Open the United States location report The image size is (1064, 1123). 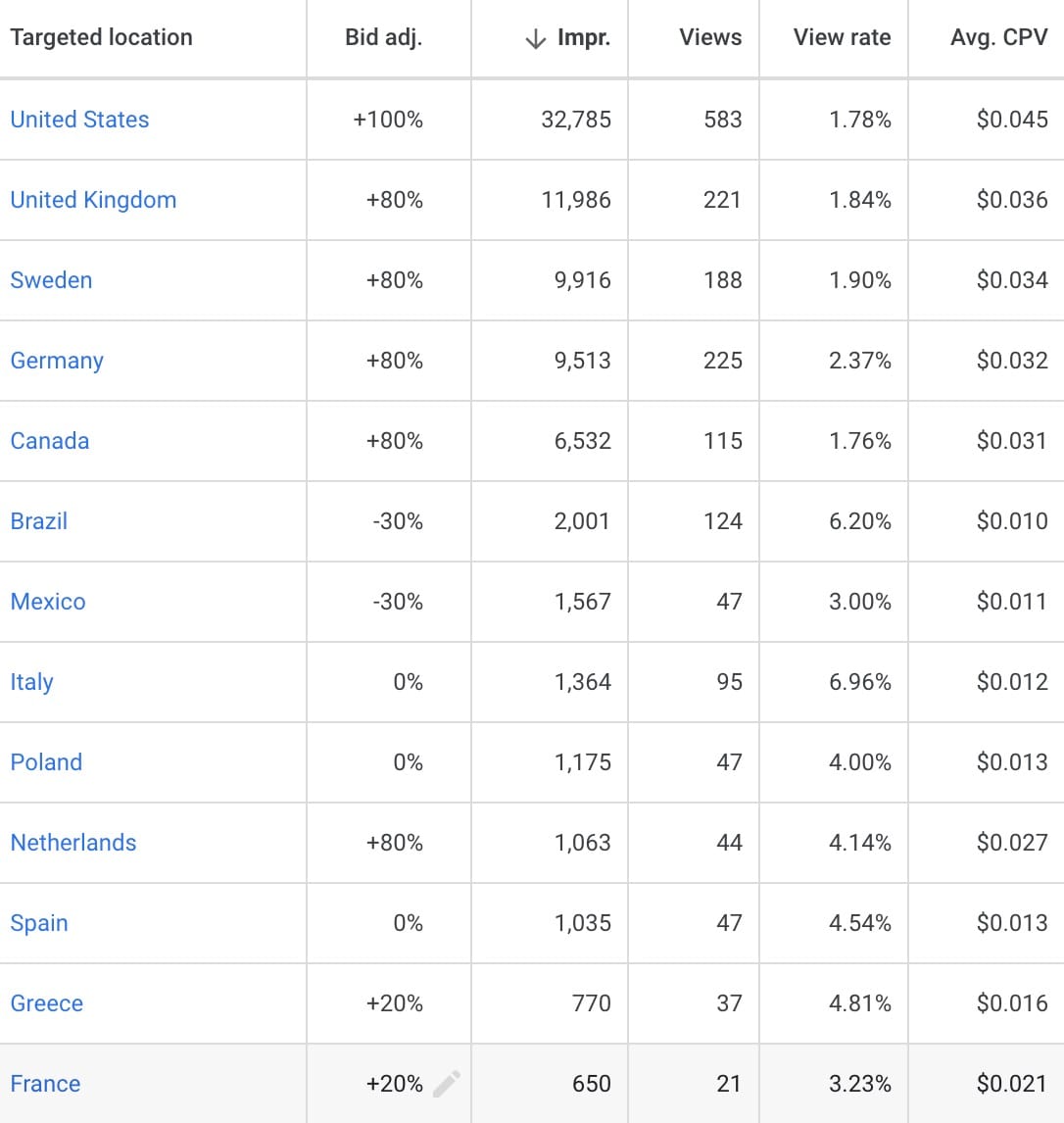point(79,120)
